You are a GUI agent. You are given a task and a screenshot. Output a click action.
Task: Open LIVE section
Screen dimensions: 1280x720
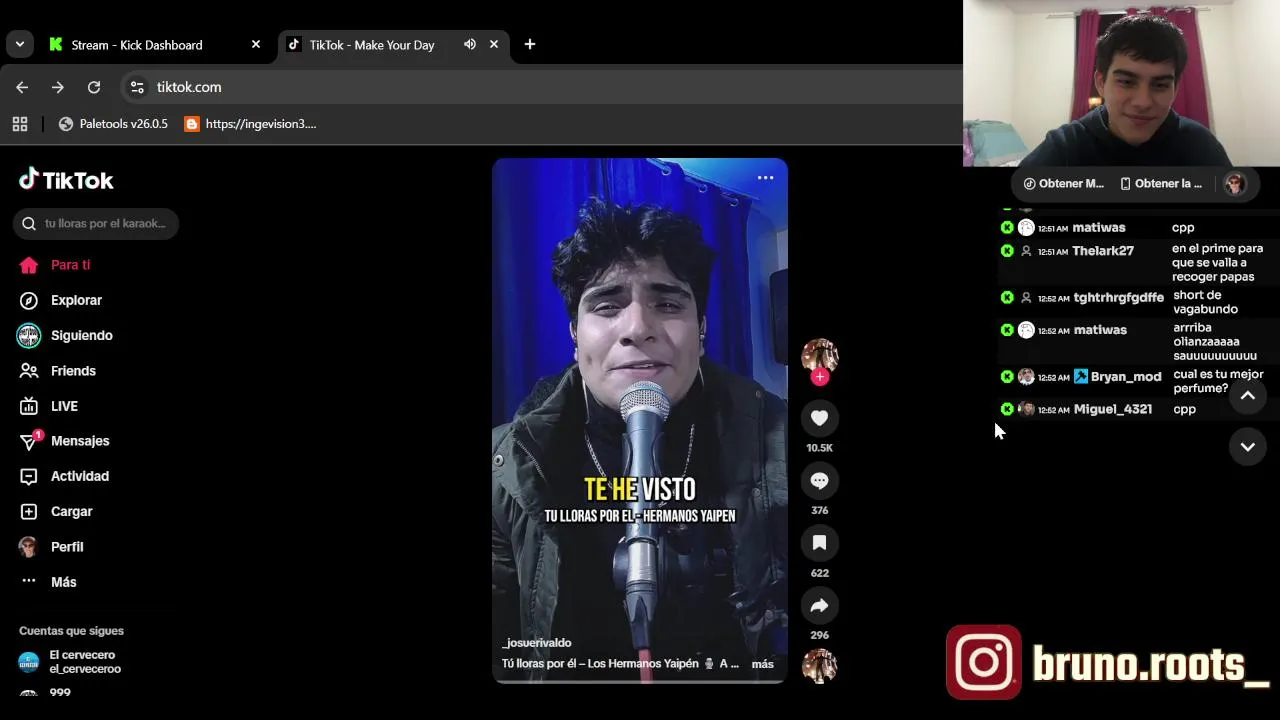click(x=50, y=406)
